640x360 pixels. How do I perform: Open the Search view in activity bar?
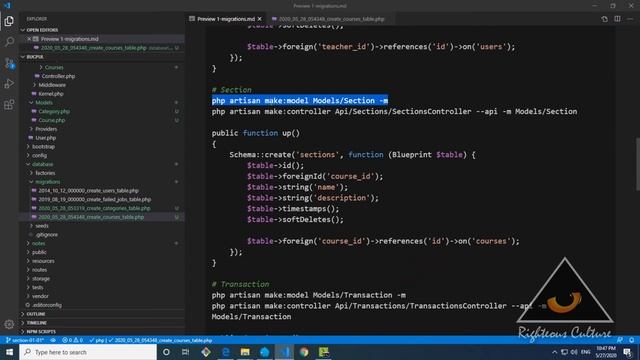(9, 42)
